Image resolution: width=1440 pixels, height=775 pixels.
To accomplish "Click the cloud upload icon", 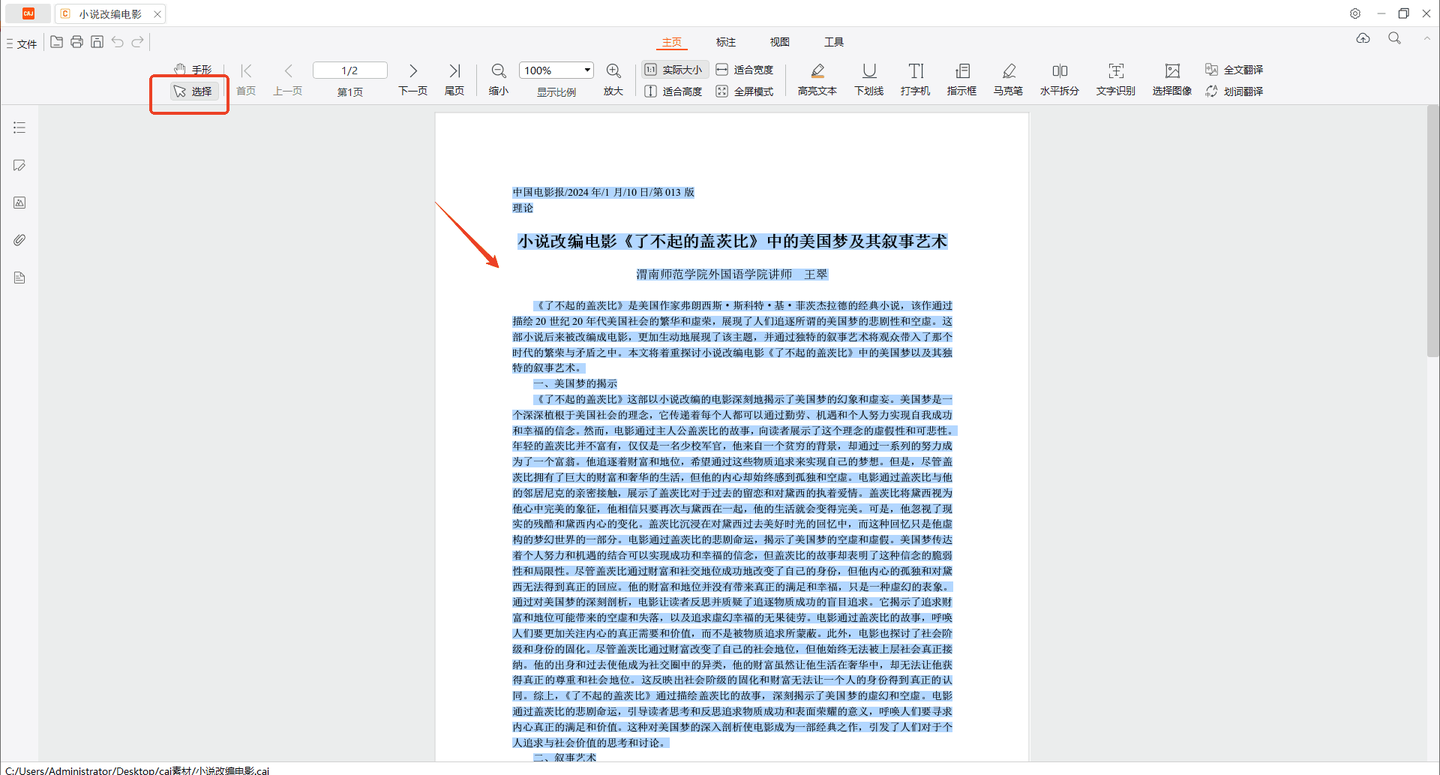I will point(1362,38).
